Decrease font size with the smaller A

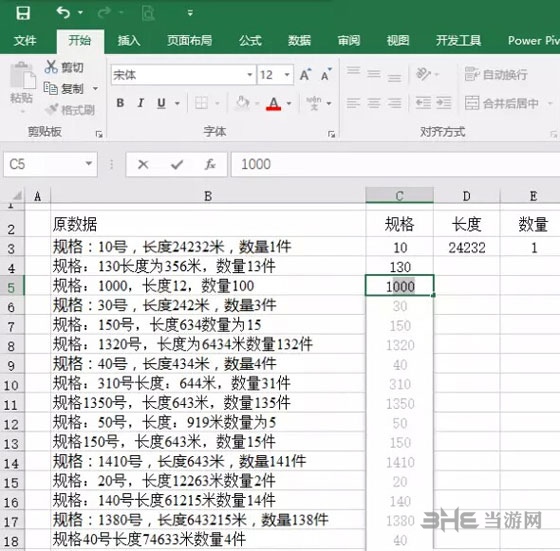tap(326, 75)
